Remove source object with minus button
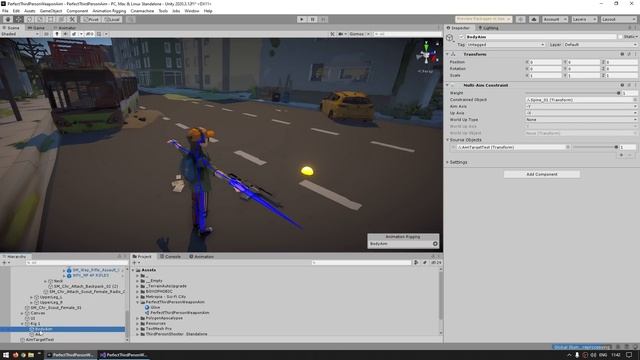Image resolution: width=640 pixels, height=360 pixels. tap(629, 155)
